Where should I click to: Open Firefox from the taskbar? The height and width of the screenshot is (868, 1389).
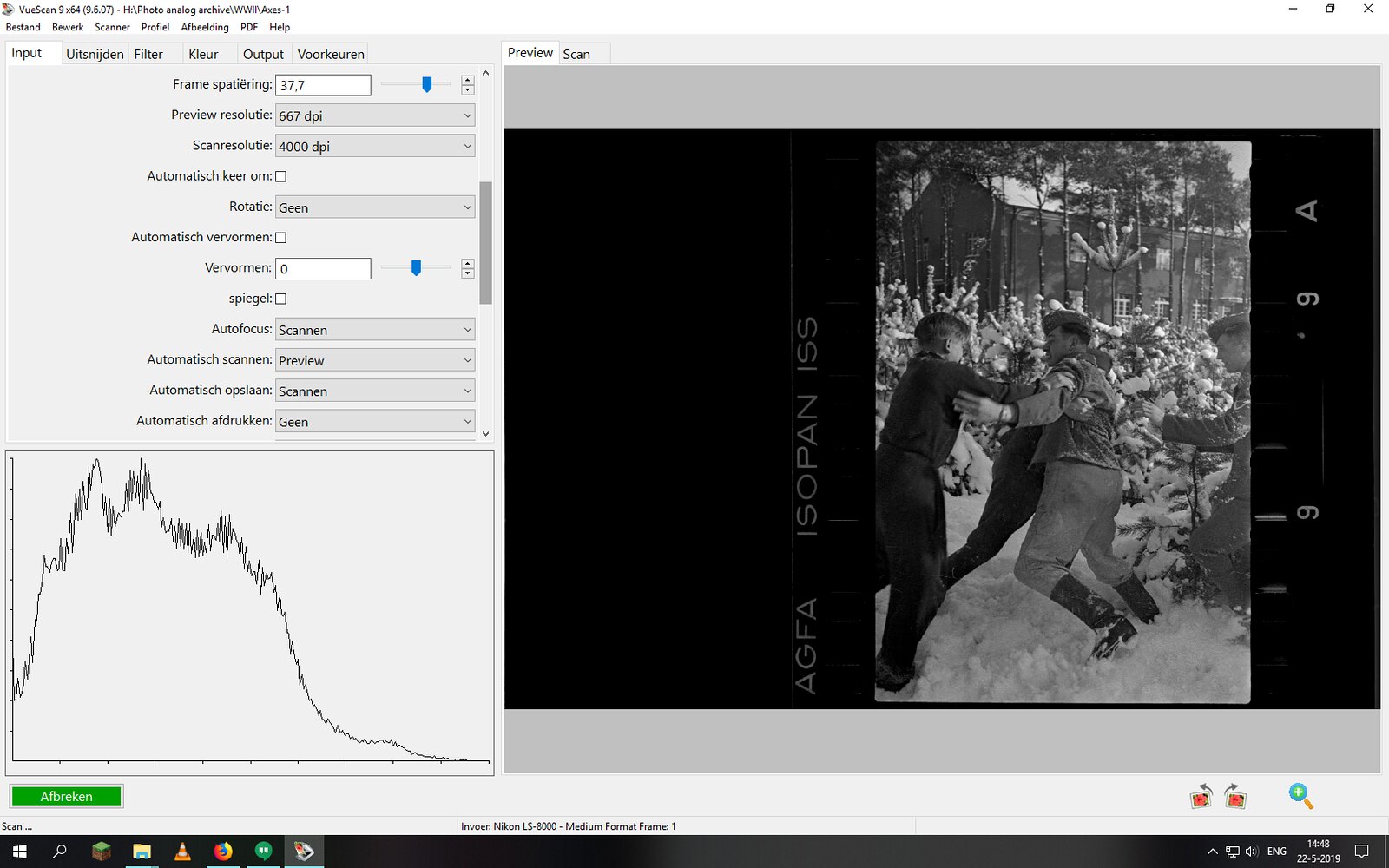click(223, 852)
